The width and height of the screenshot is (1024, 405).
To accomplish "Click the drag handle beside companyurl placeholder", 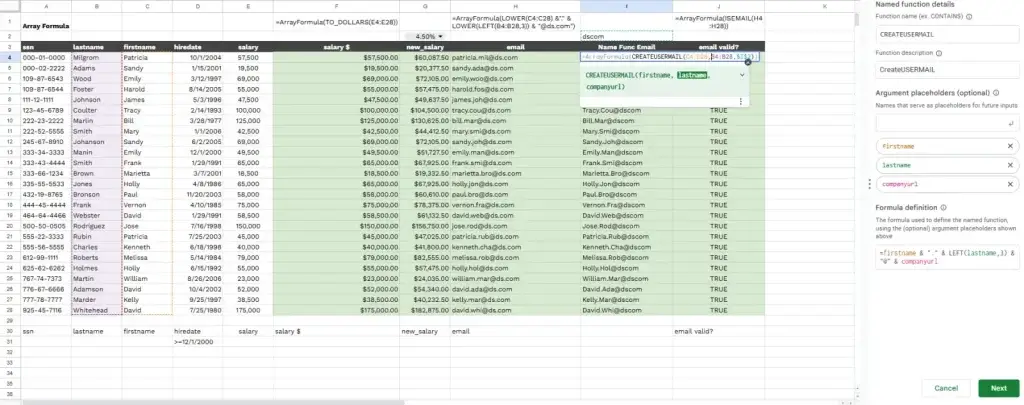I will [869, 184].
